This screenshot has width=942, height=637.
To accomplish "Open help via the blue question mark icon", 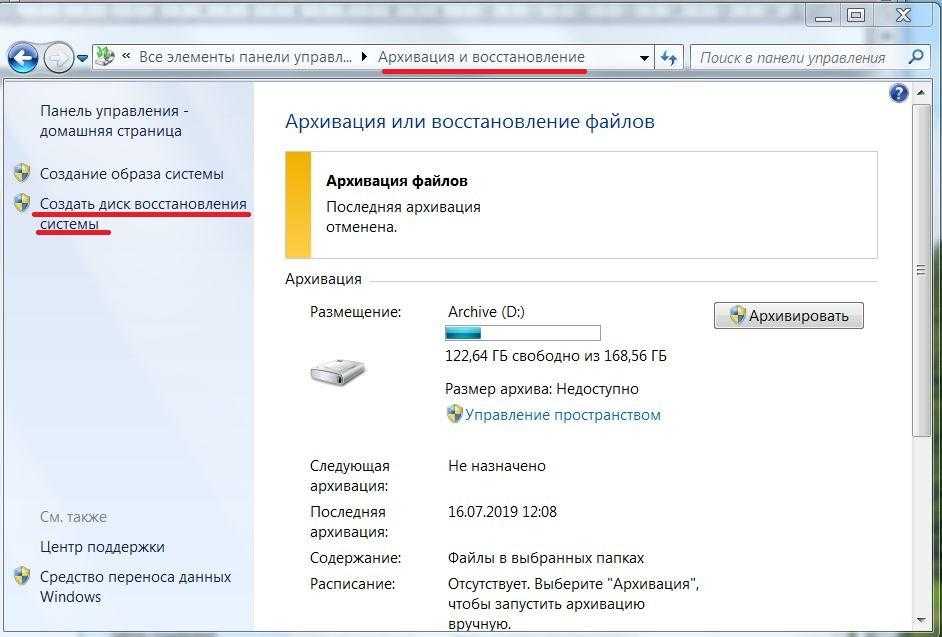I will tap(898, 94).
